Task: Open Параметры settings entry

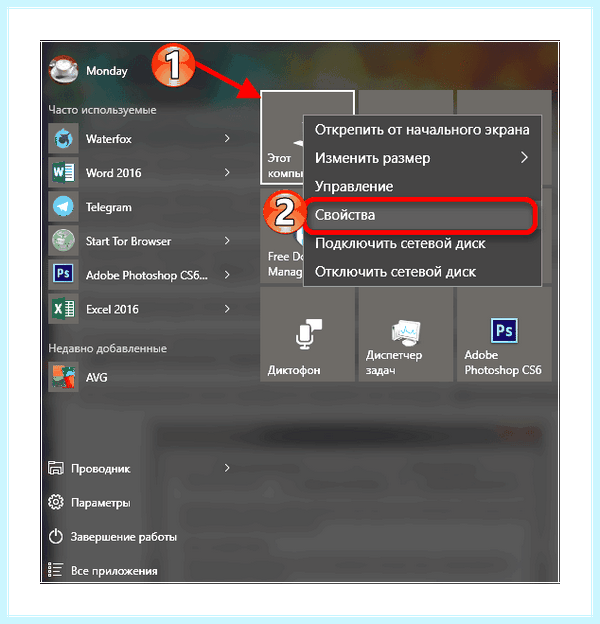Action: 101,503
